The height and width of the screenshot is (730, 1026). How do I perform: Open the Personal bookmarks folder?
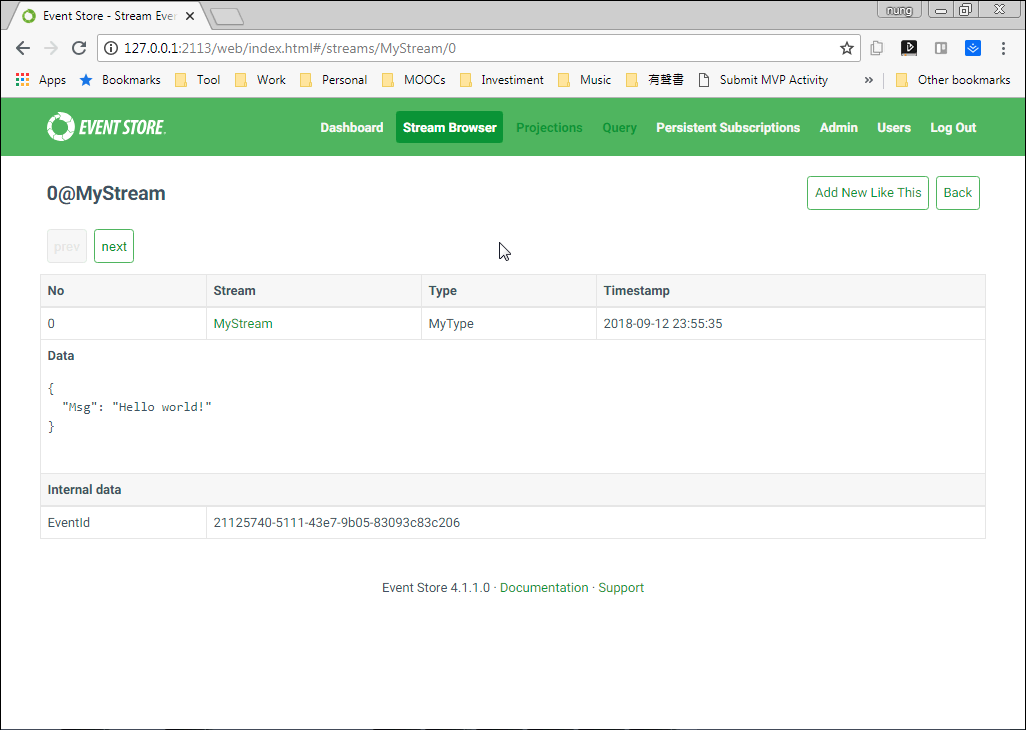334,80
